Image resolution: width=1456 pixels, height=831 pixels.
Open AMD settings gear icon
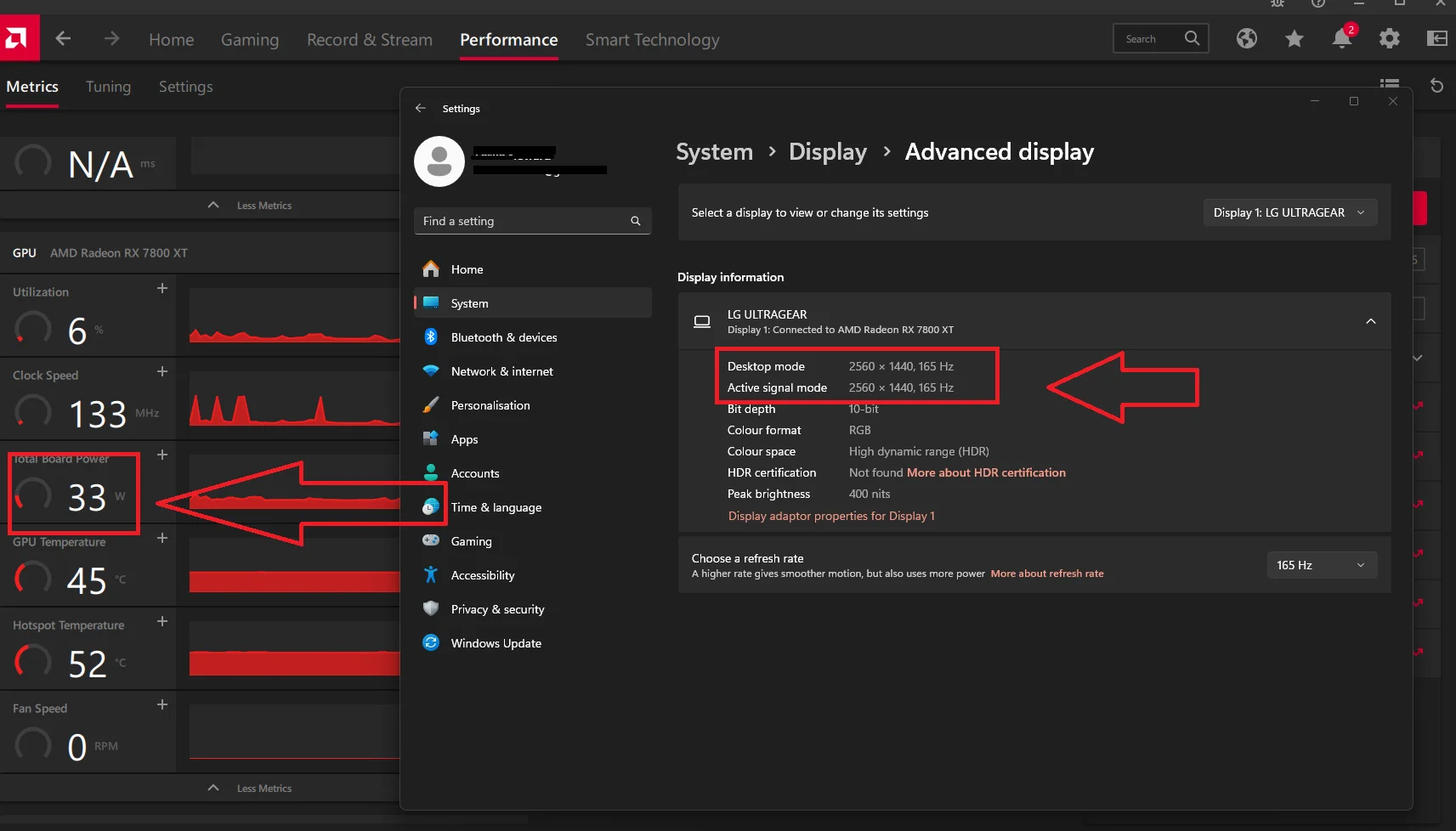click(1390, 38)
